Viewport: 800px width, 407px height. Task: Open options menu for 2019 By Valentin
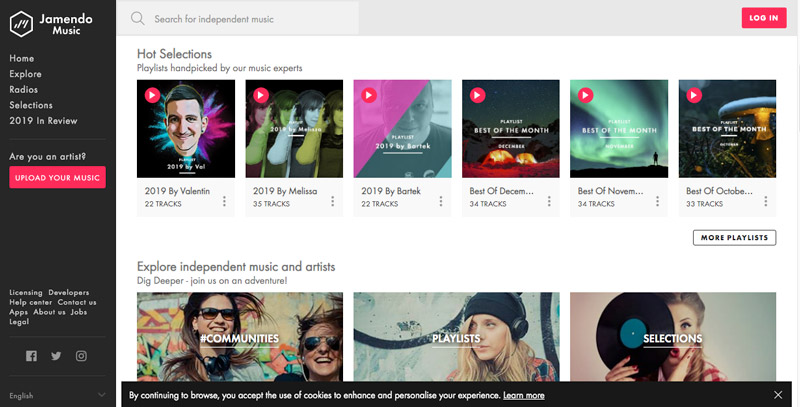pos(224,202)
